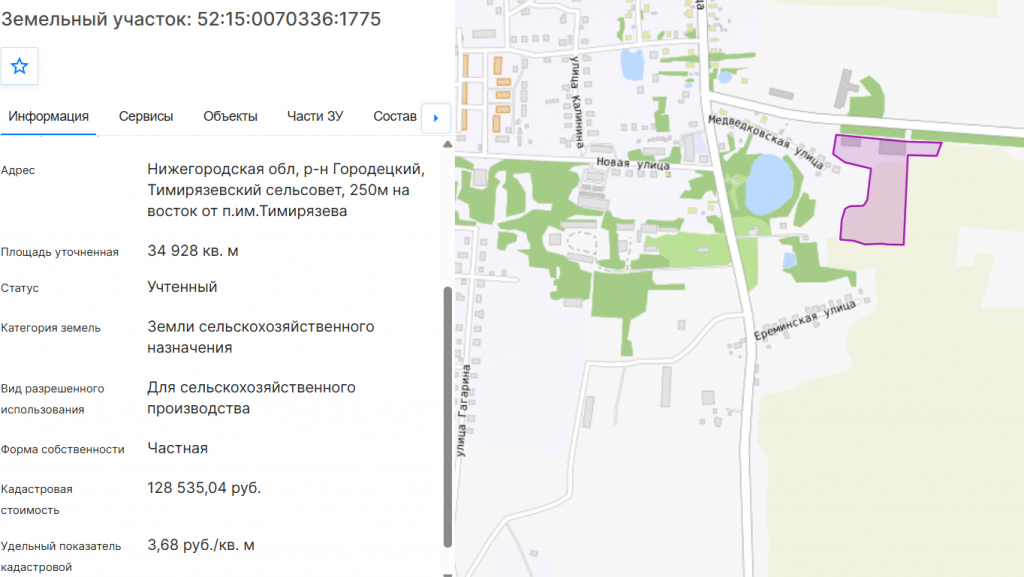Click the scrollbar down arrow
This screenshot has width=1024, height=577.
(447, 574)
